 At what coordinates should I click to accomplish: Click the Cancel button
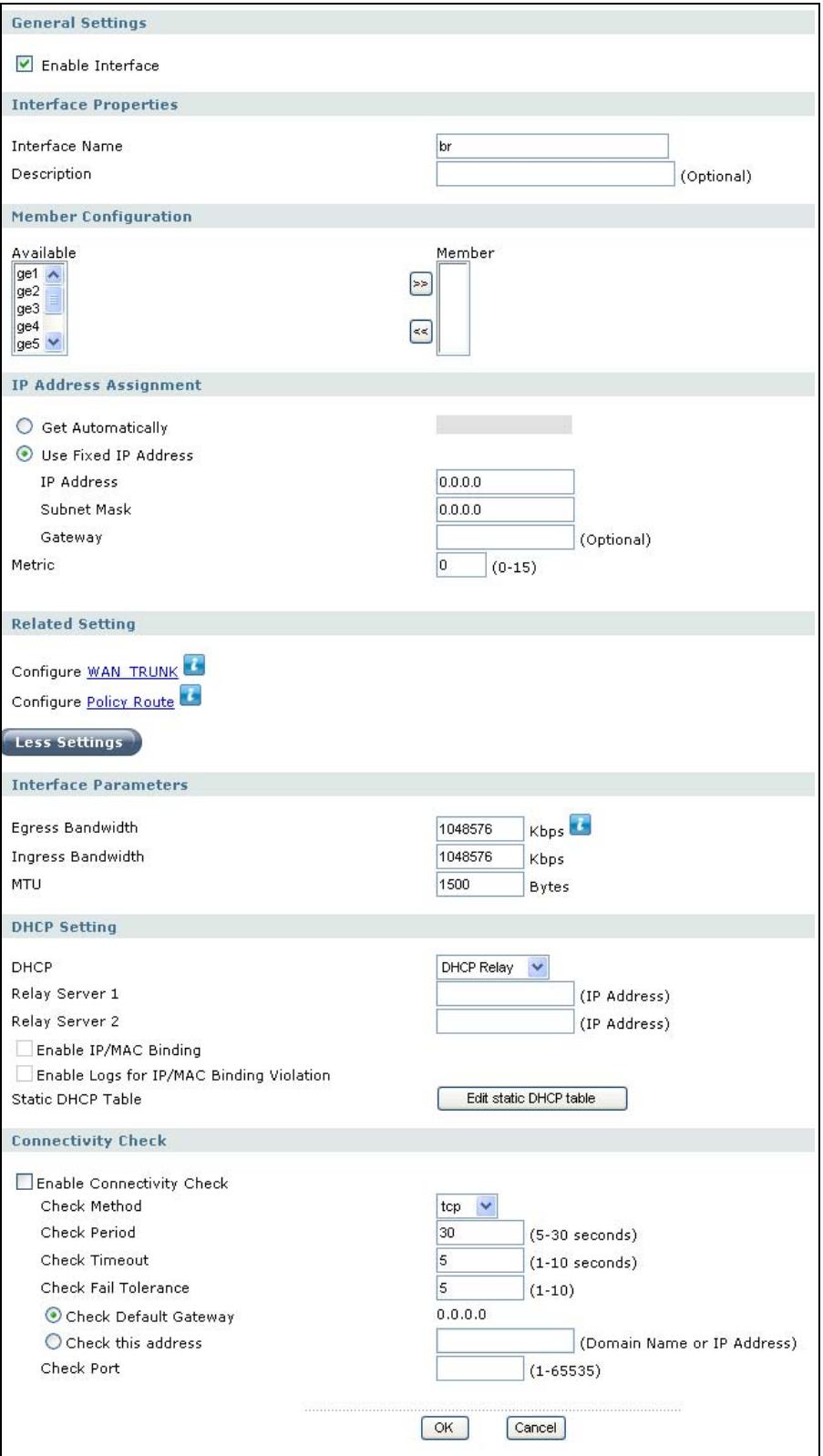click(x=536, y=1428)
